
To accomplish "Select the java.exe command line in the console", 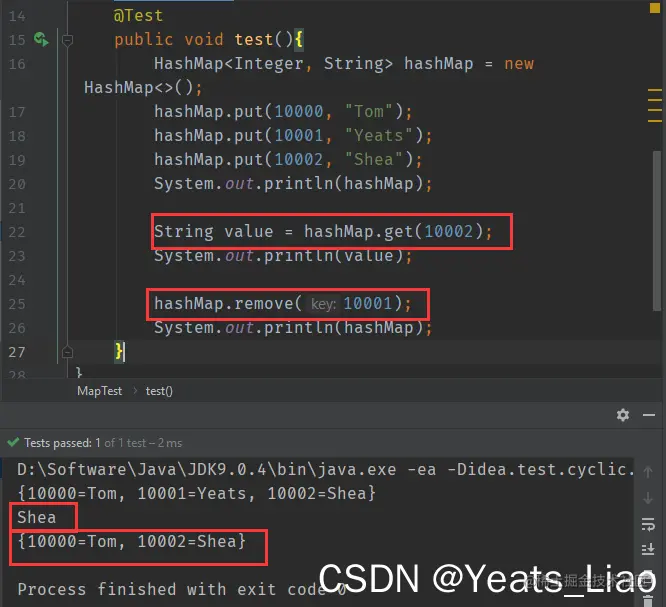I will click(325, 469).
